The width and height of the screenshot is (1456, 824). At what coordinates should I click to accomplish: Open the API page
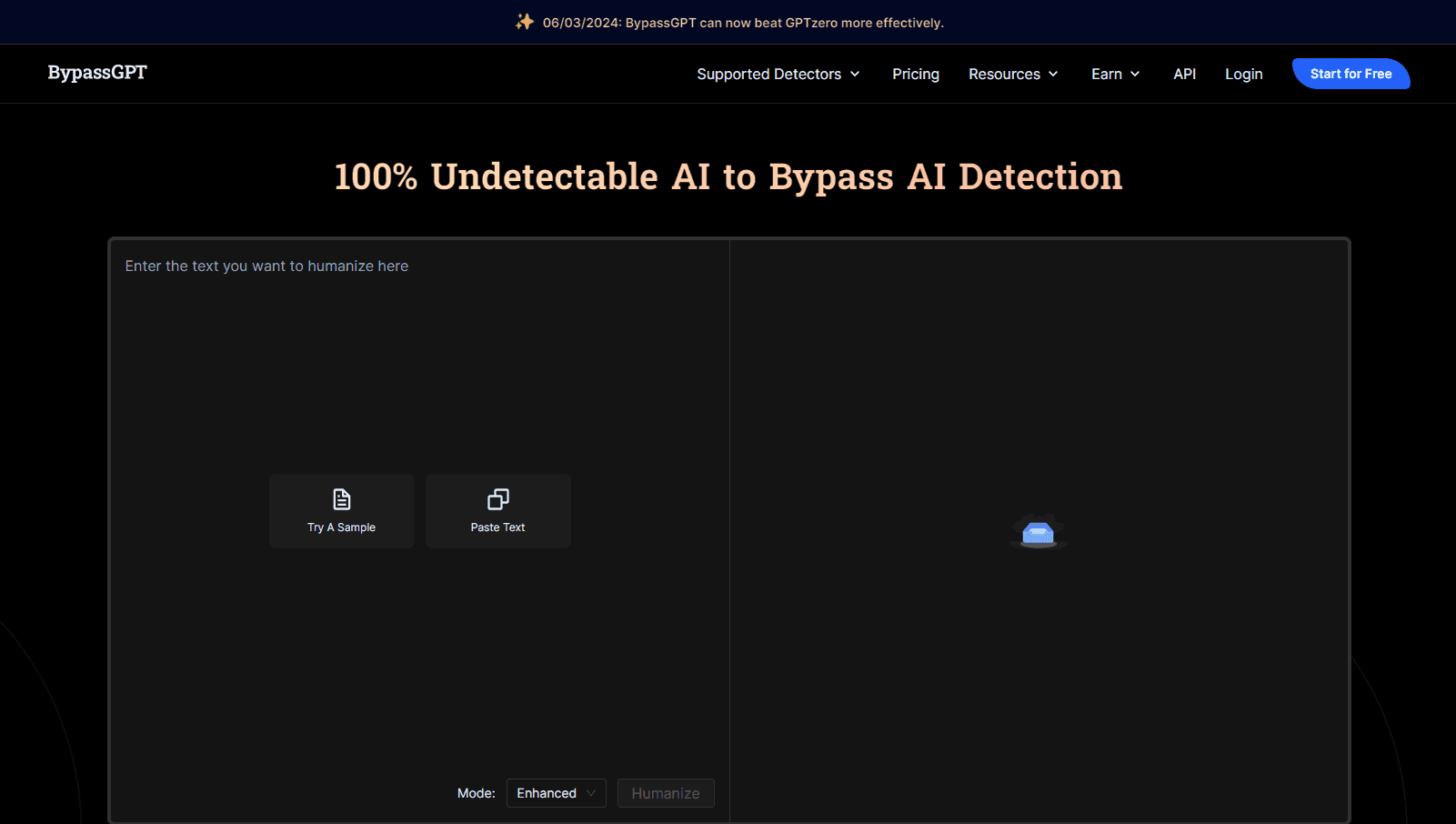click(1184, 75)
